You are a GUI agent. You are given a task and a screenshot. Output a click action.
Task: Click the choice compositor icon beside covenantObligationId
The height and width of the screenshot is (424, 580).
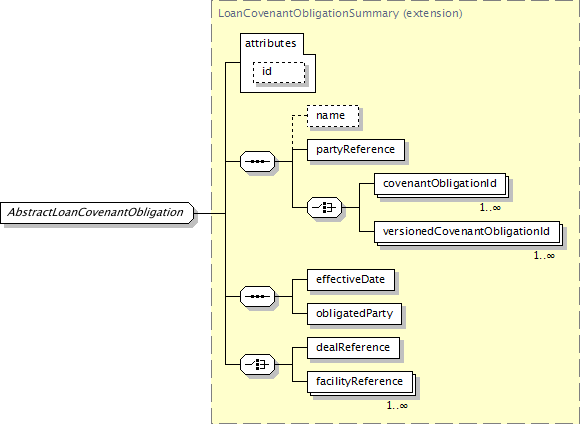pyautogui.click(x=324, y=208)
